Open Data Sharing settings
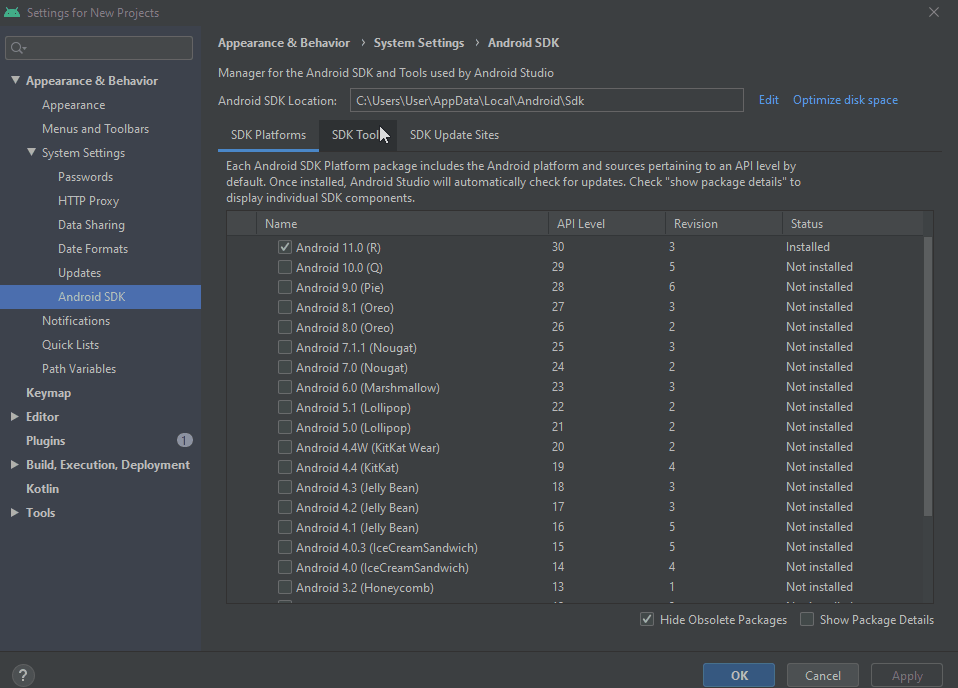 (91, 224)
